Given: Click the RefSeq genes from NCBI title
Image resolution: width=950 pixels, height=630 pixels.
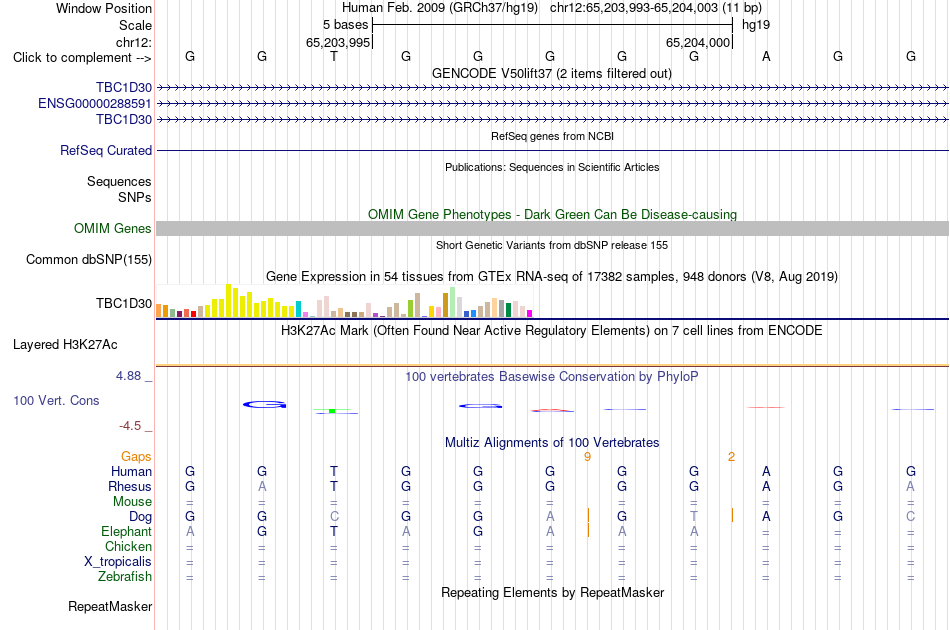Looking at the screenshot, I should [x=553, y=136].
